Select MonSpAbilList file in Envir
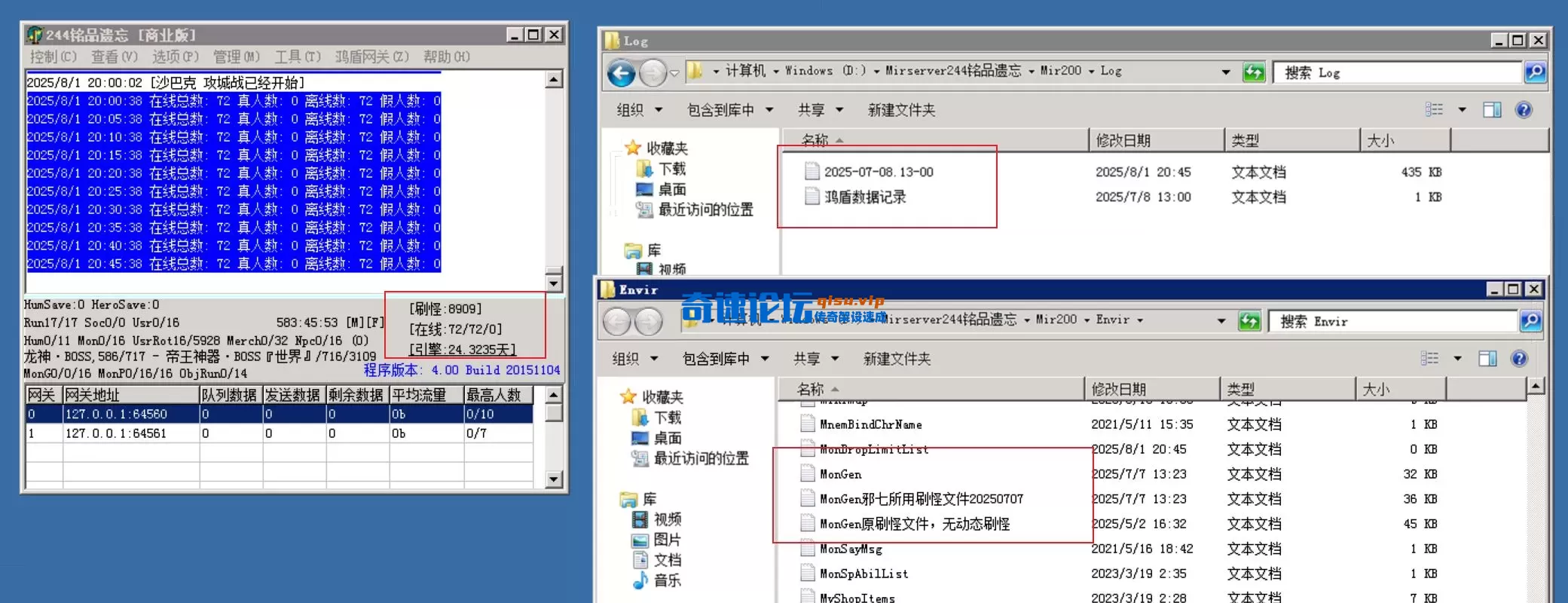This screenshot has width=1568, height=603. [854, 574]
